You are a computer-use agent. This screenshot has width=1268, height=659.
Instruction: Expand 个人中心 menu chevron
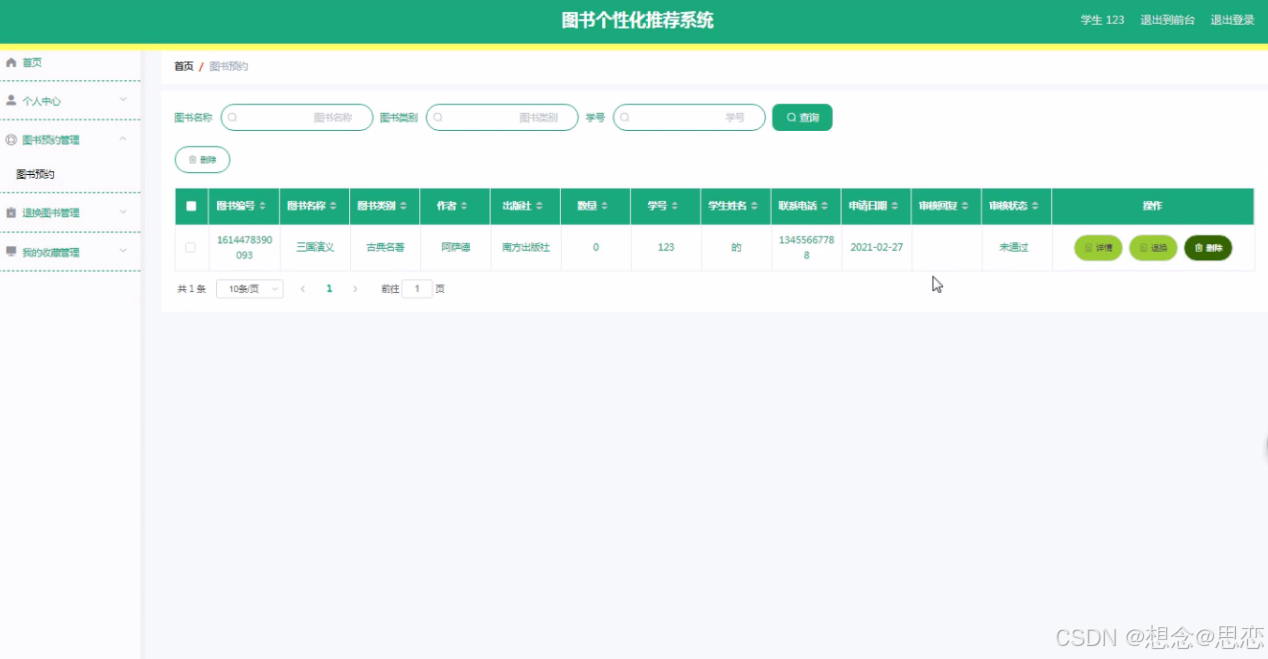click(x=123, y=99)
